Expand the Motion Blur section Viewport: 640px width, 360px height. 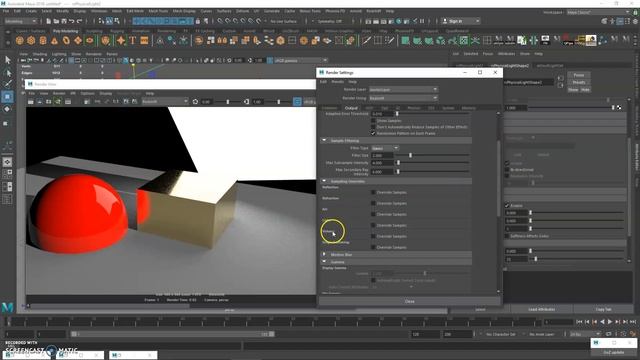[x=324, y=254]
